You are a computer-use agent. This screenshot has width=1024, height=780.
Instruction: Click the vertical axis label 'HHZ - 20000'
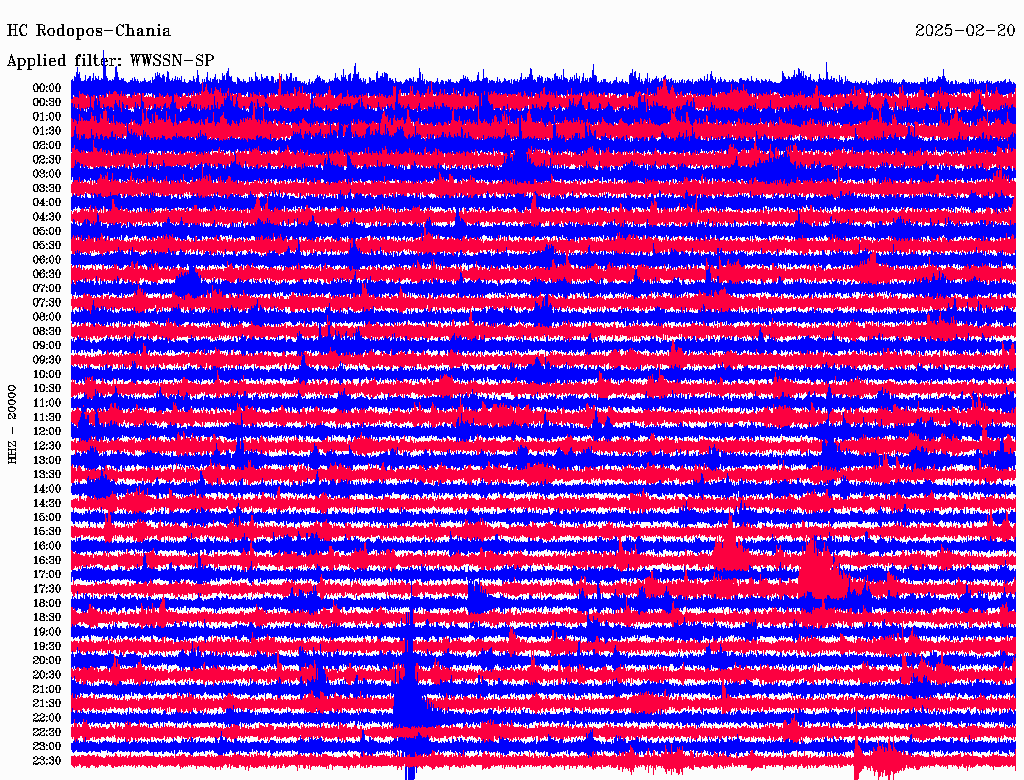point(12,424)
